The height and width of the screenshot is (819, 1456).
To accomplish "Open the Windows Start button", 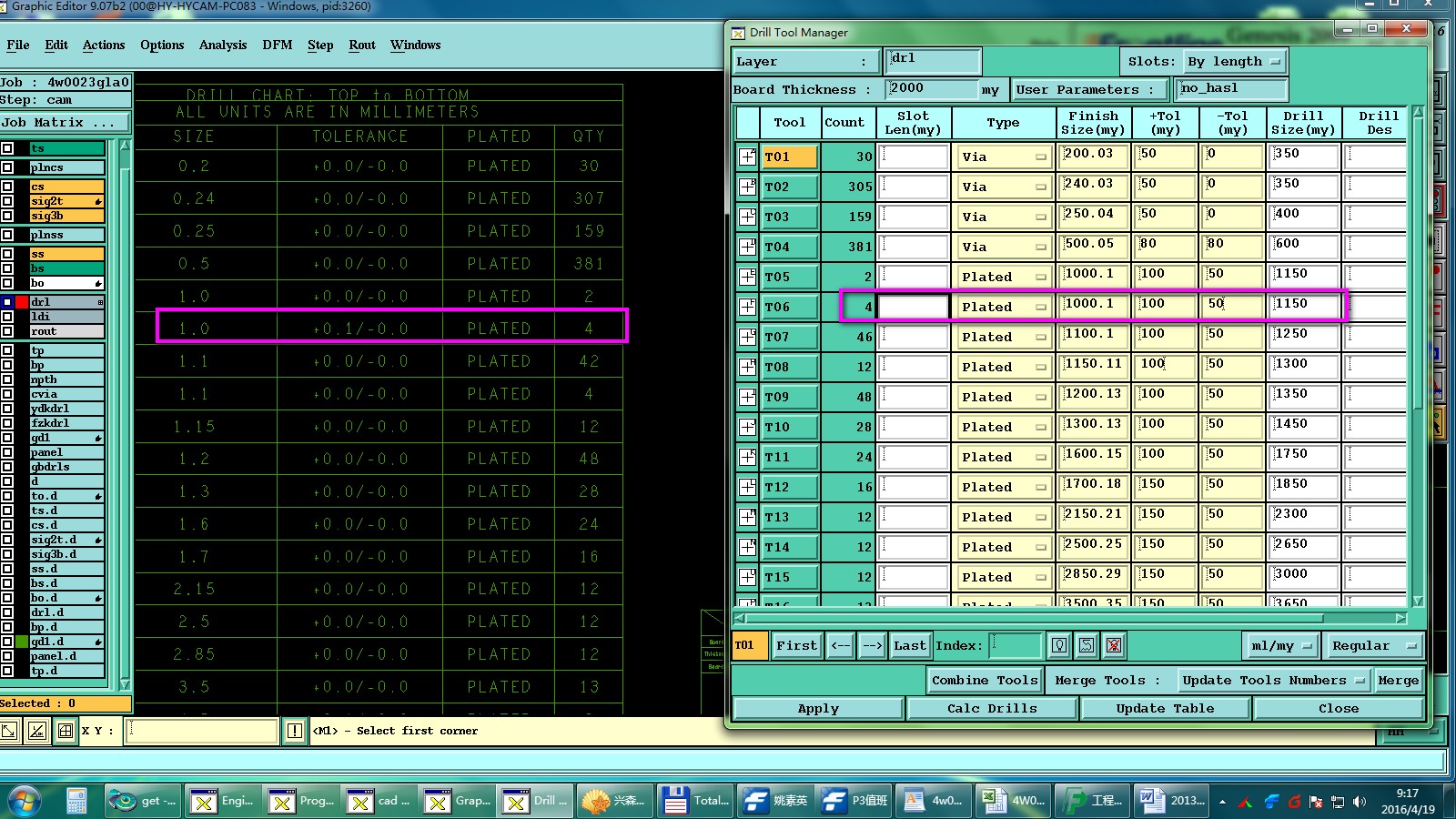I will pyautogui.click(x=25, y=801).
